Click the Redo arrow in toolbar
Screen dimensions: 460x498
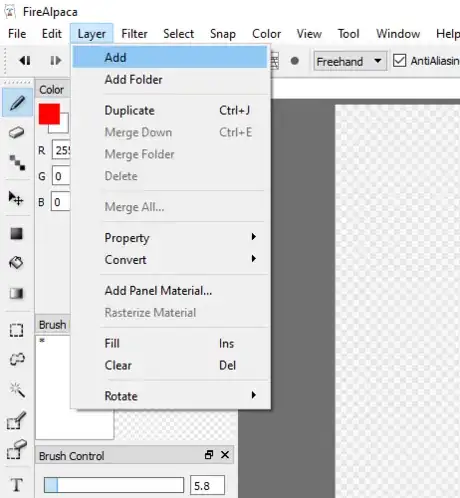(56, 61)
